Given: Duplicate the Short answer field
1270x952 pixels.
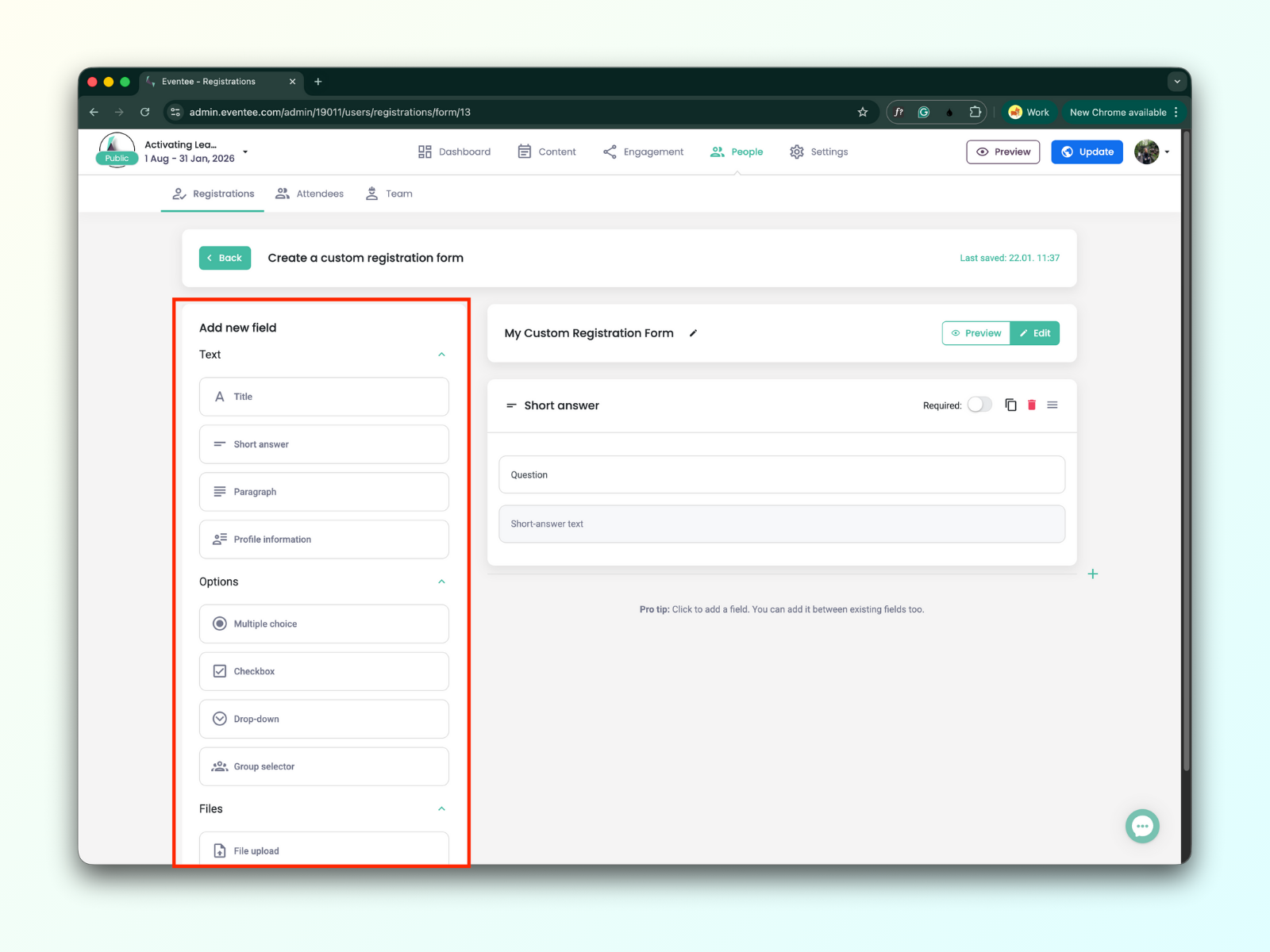Looking at the screenshot, I should (x=1010, y=405).
